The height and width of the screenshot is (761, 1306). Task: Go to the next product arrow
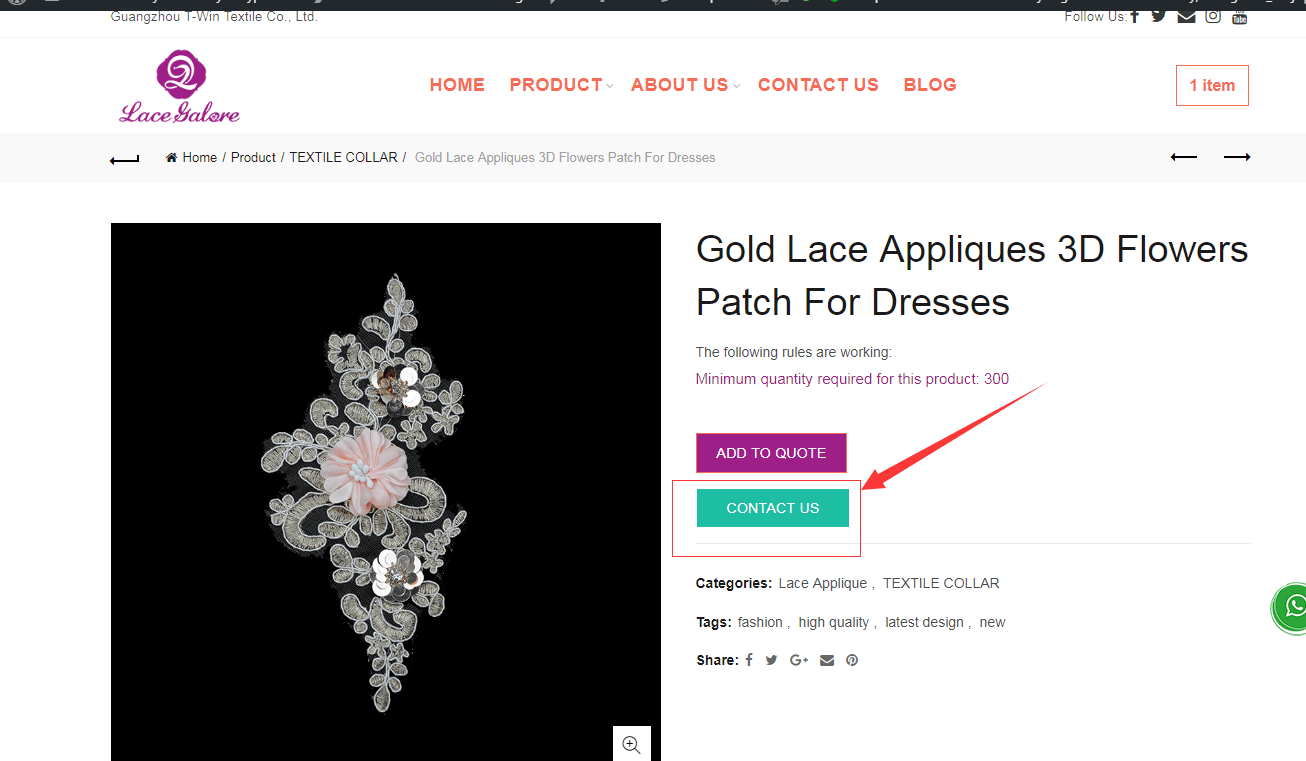coord(1237,157)
